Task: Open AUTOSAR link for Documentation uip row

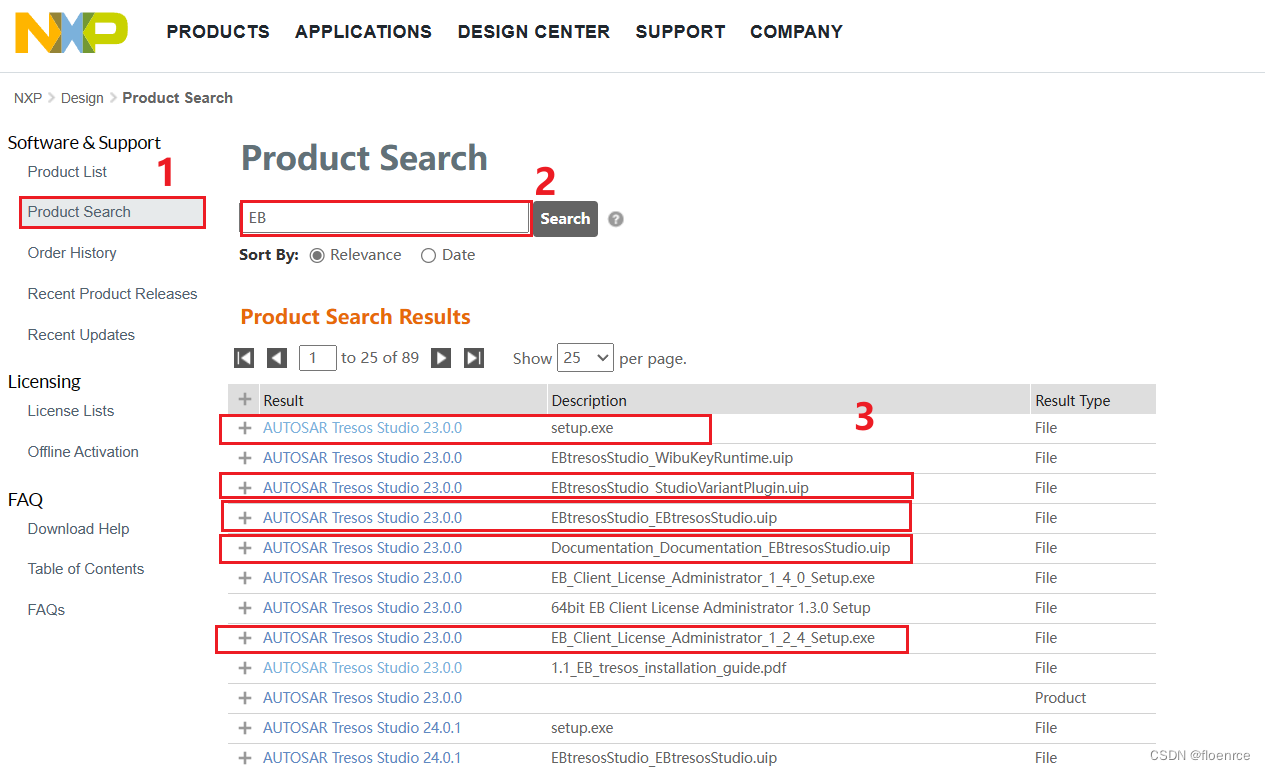Action: pos(362,548)
